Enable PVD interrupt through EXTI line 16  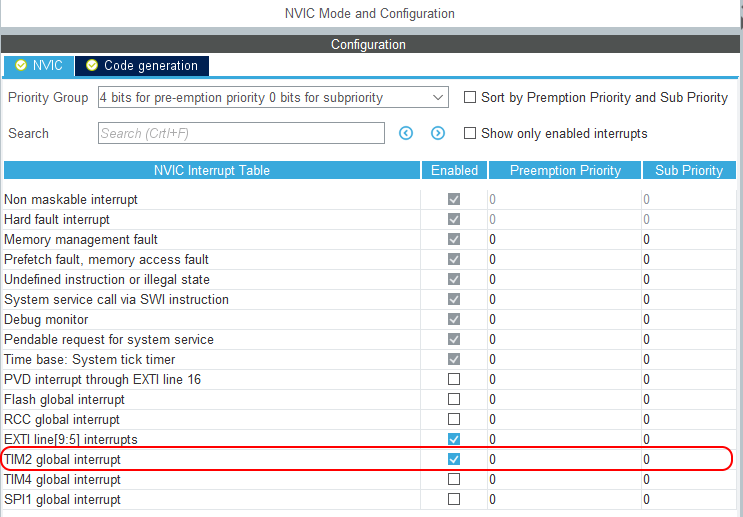tap(454, 379)
